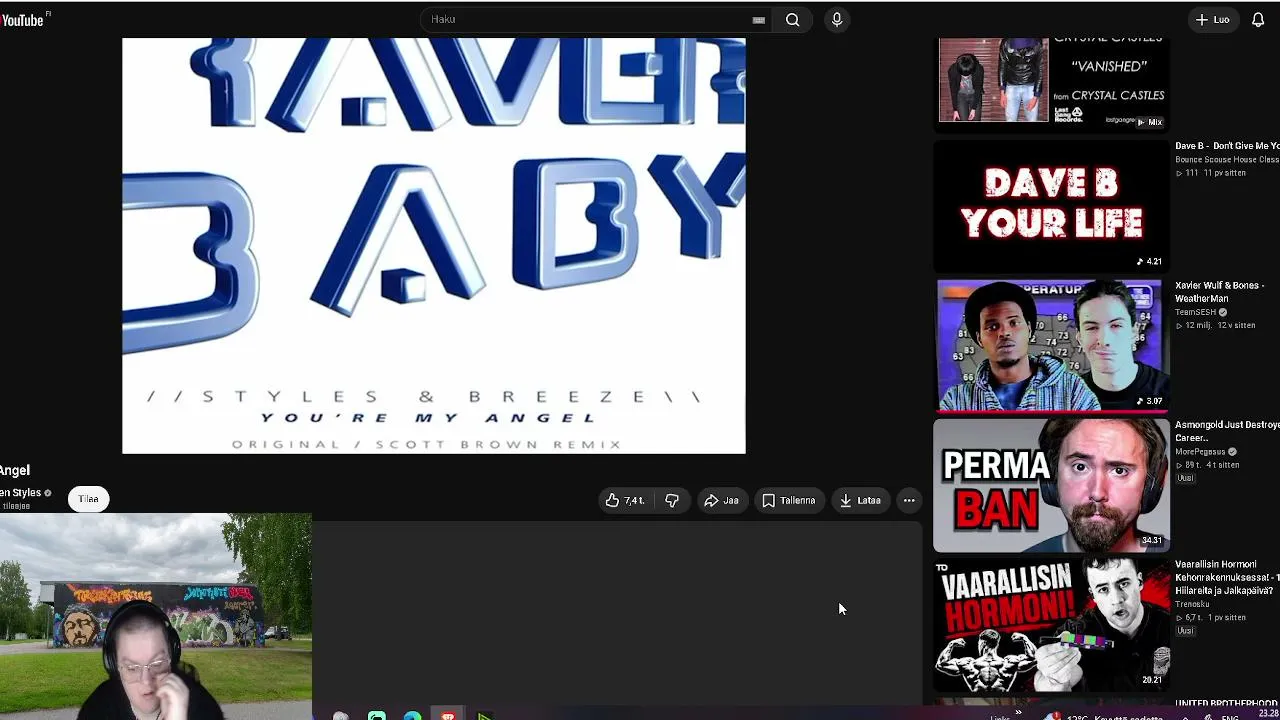Open the on-screen keyboard in the search box
1280x720 pixels.
click(759, 20)
